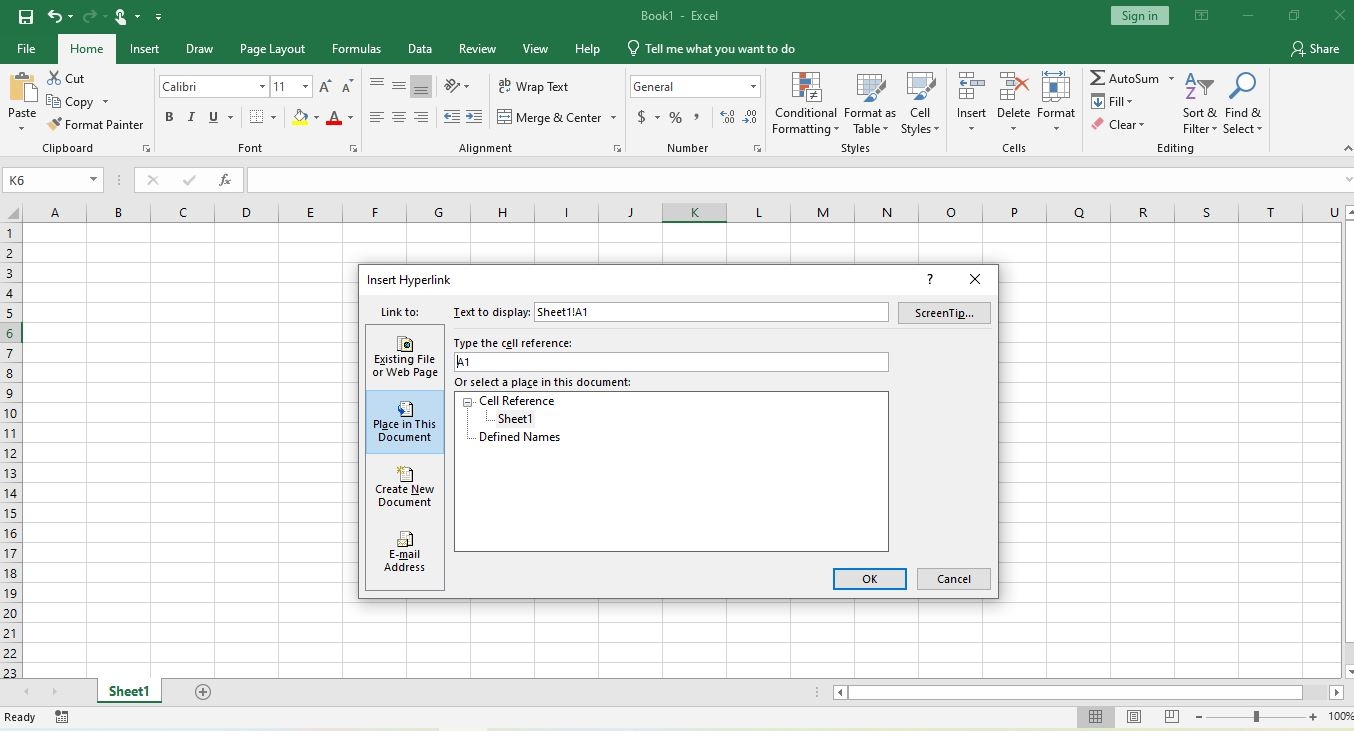The height and width of the screenshot is (731, 1354).
Task: Click the Tell me search box
Action: pyautogui.click(x=710, y=48)
